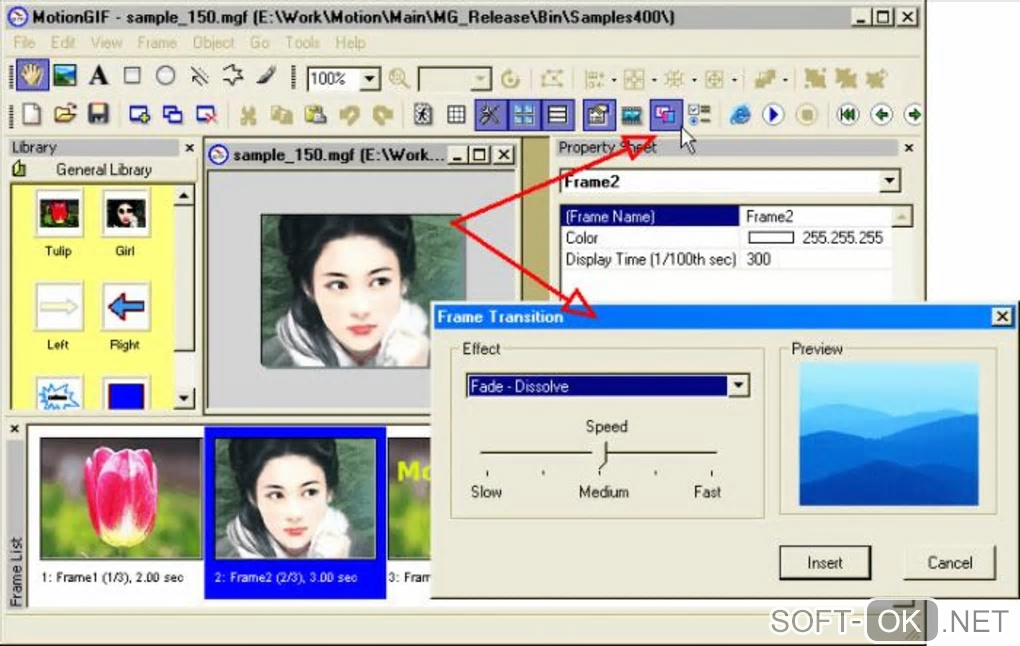Click the undo arrow icon

pyautogui.click(x=349, y=115)
